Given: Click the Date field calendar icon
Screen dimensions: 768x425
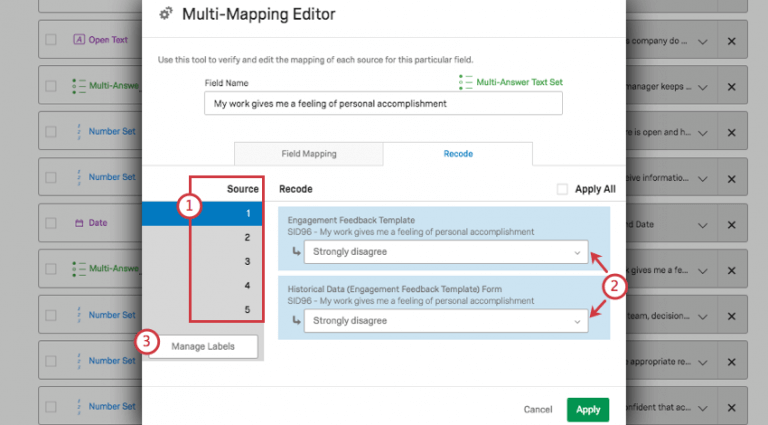Looking at the screenshot, I should pos(79,222).
